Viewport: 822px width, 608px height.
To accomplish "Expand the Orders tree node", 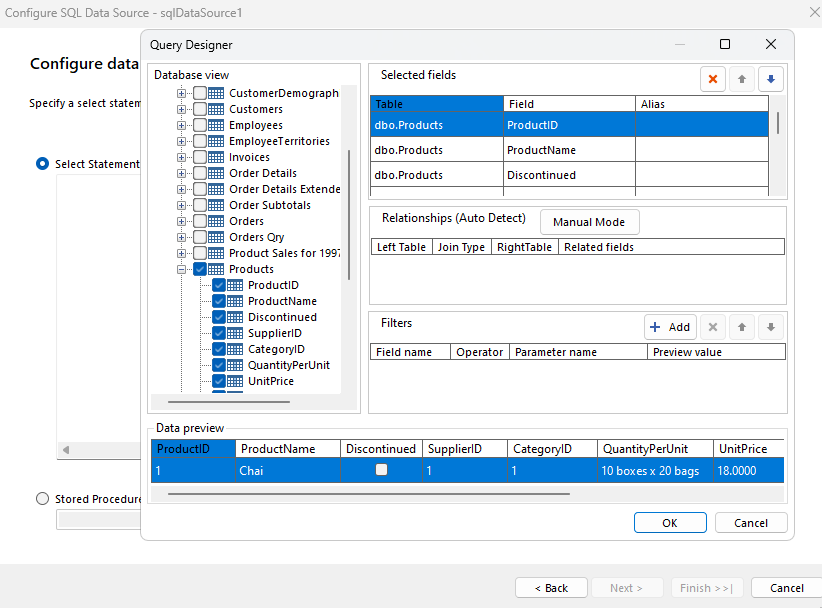I will [182, 221].
